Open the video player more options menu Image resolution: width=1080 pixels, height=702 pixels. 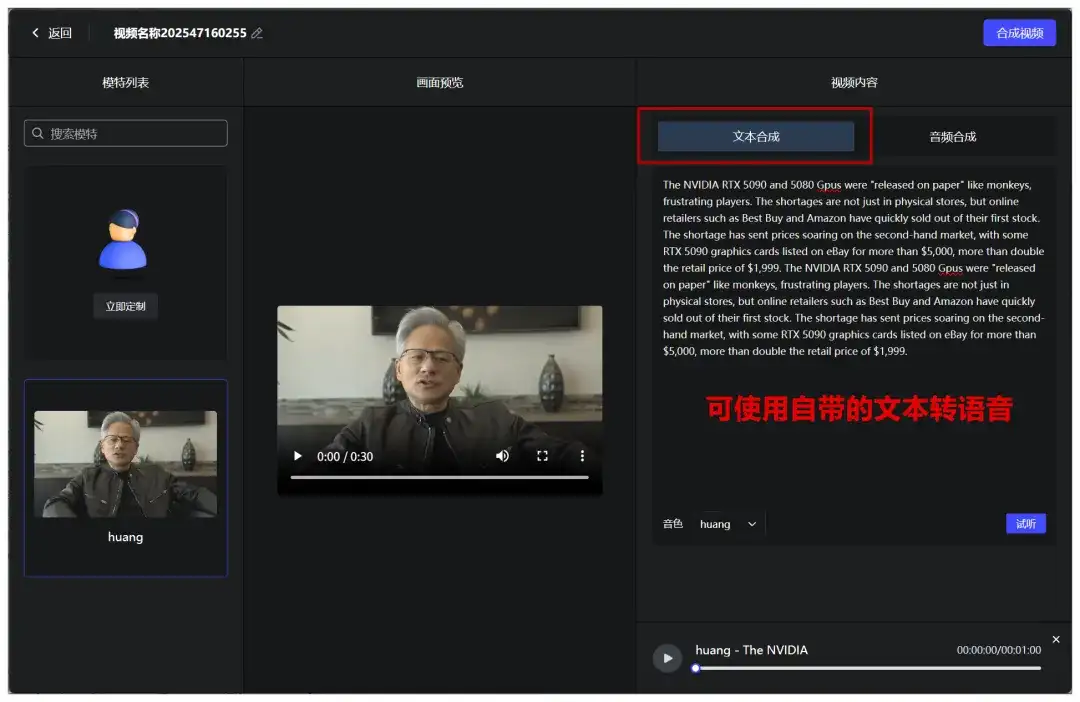(582, 456)
